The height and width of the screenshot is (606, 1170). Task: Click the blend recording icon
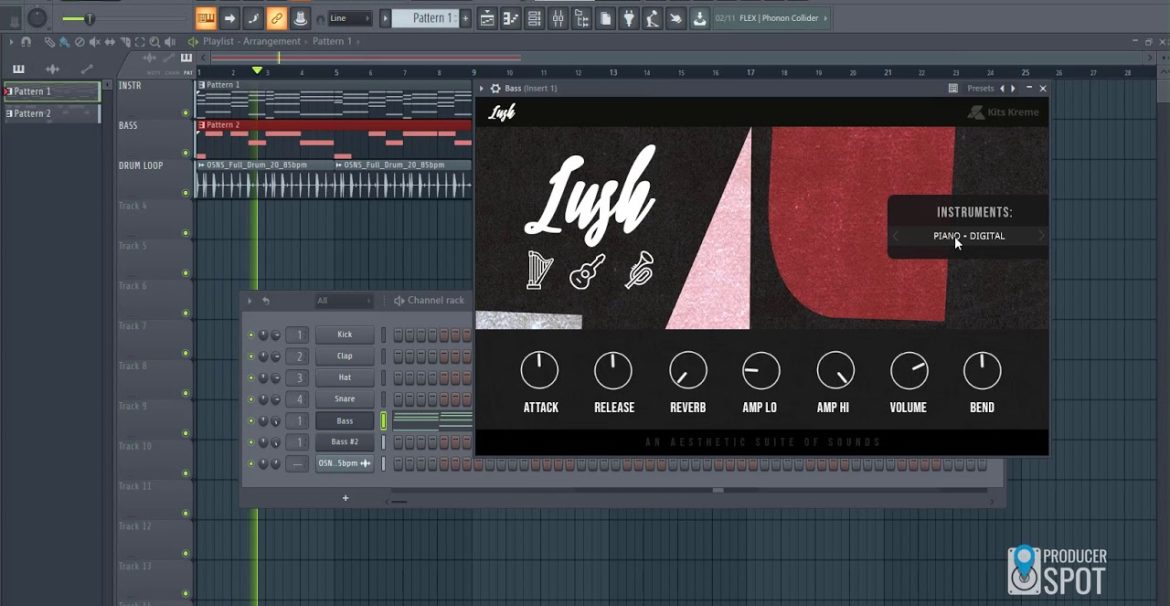click(x=253, y=18)
